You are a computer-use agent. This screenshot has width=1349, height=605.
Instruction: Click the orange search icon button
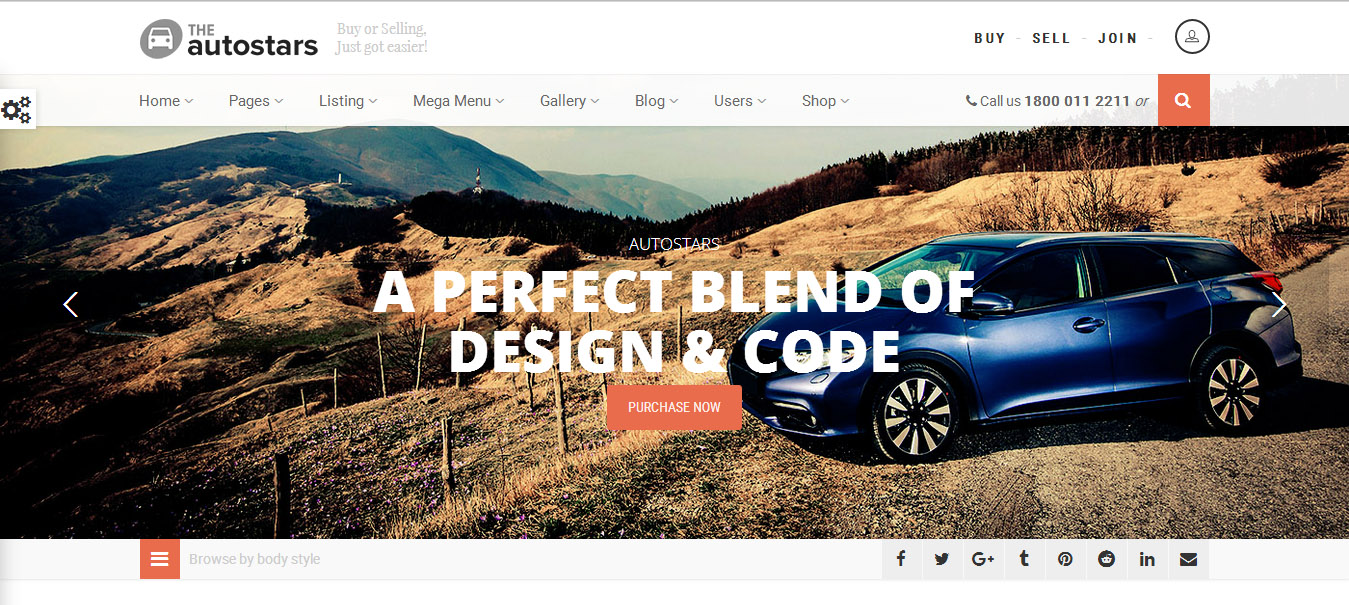[x=1183, y=100]
